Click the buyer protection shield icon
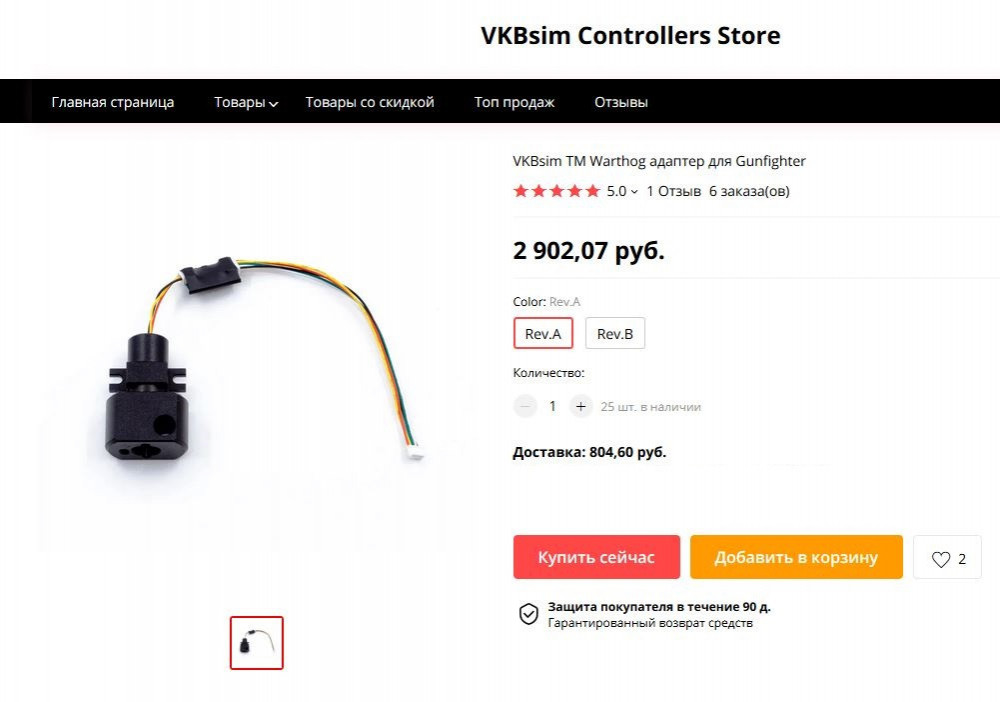 528,614
